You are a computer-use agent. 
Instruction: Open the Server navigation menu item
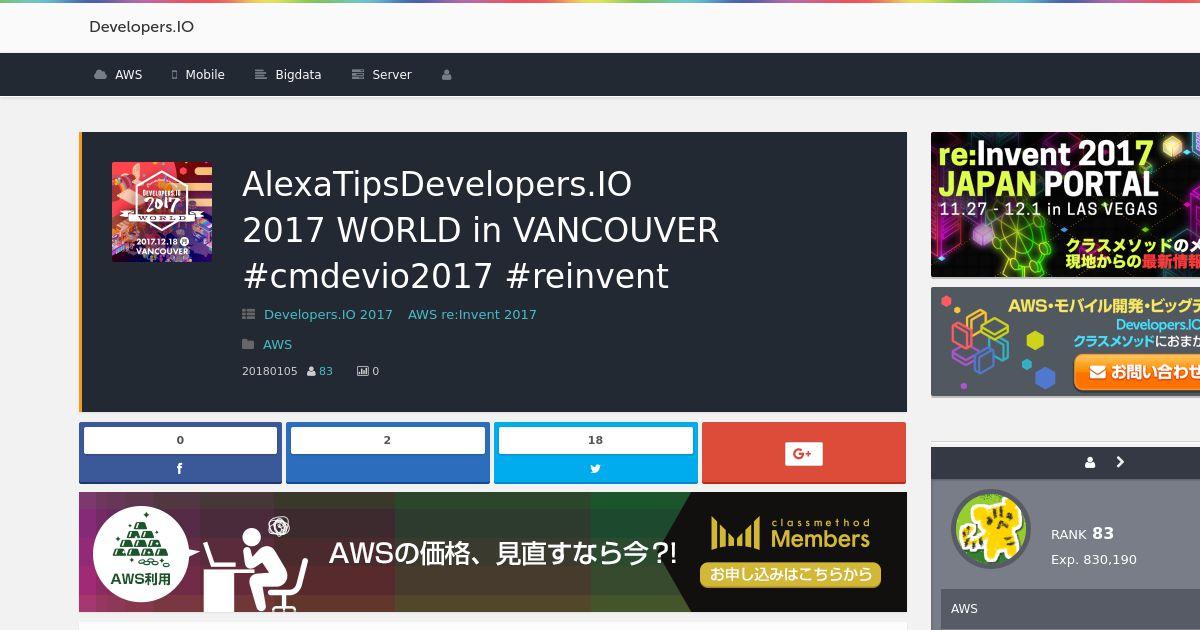382,75
